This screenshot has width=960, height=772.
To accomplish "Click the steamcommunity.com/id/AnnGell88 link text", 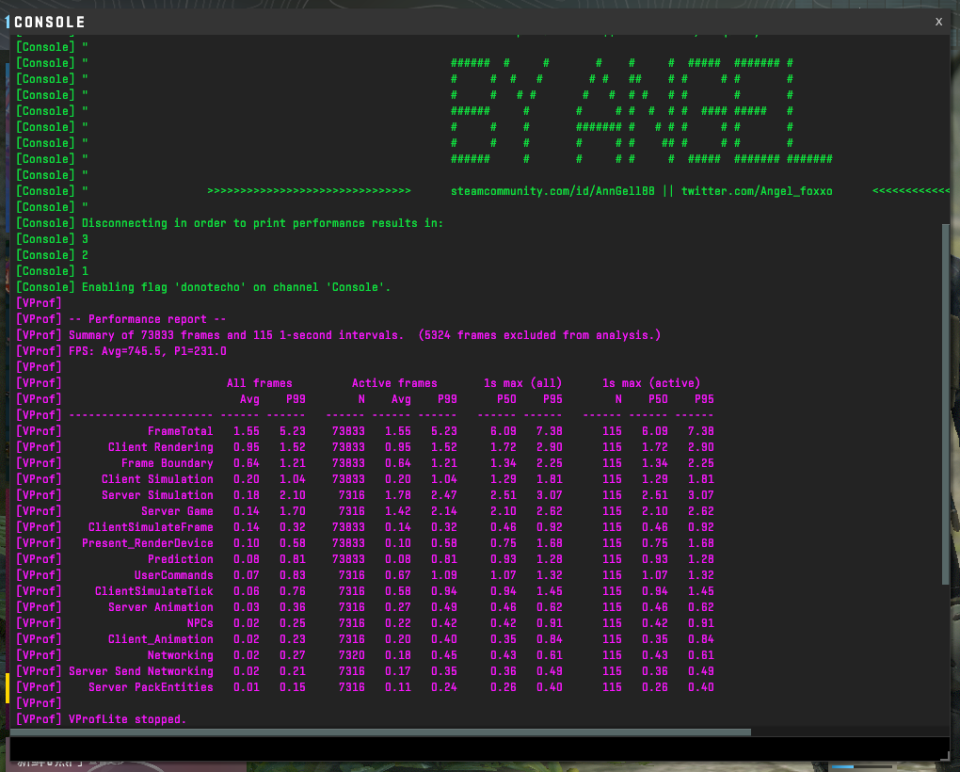I will point(553,191).
